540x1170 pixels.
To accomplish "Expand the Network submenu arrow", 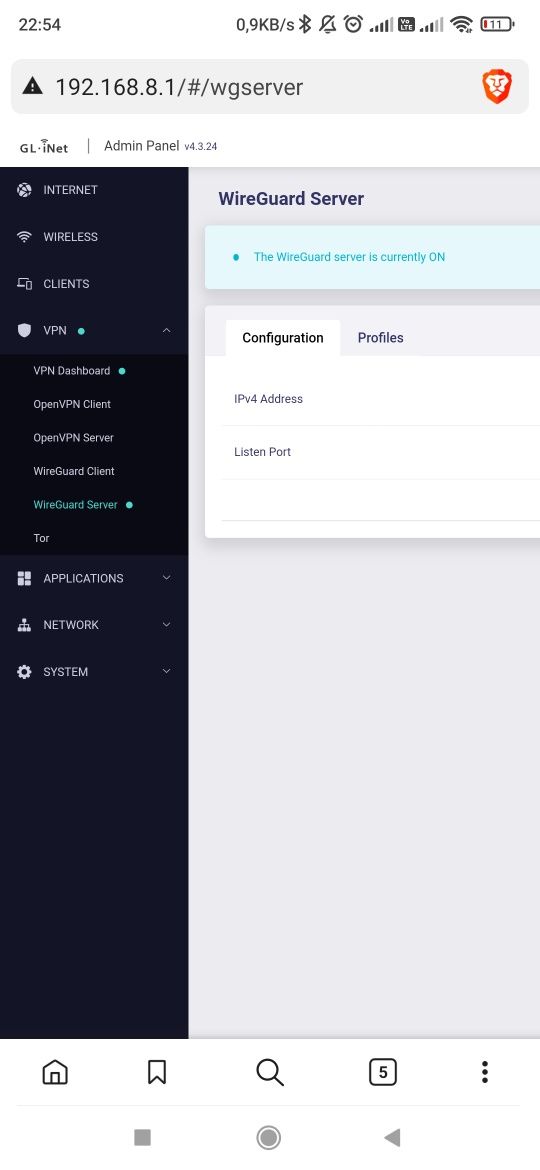I will tap(166, 625).
